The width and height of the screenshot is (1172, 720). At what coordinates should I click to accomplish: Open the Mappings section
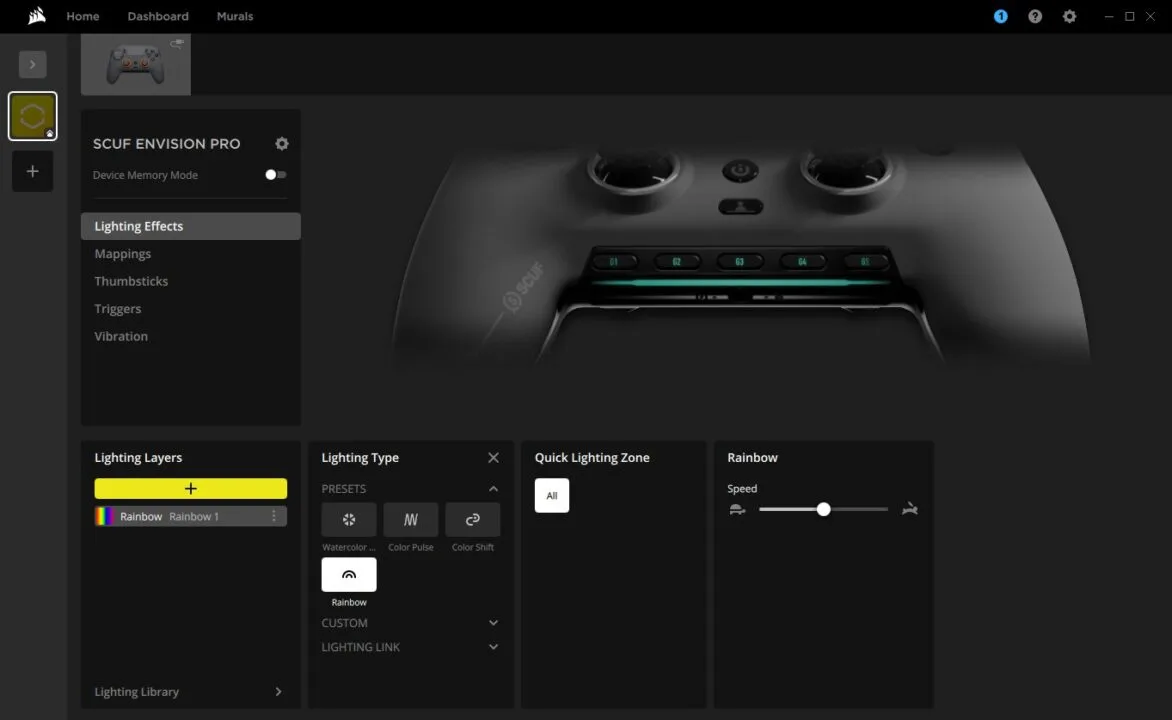click(122, 253)
